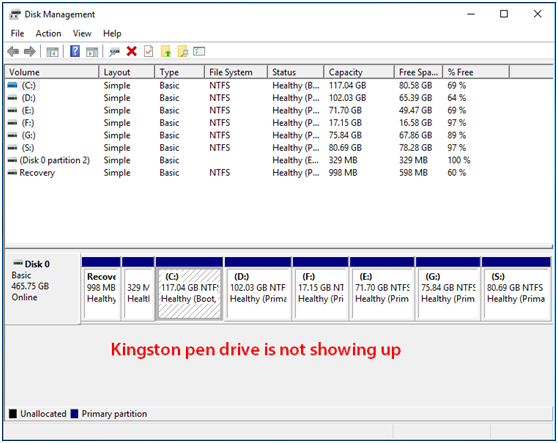Click the connect drive toolbar icon
558x443 pixels.
[114, 52]
